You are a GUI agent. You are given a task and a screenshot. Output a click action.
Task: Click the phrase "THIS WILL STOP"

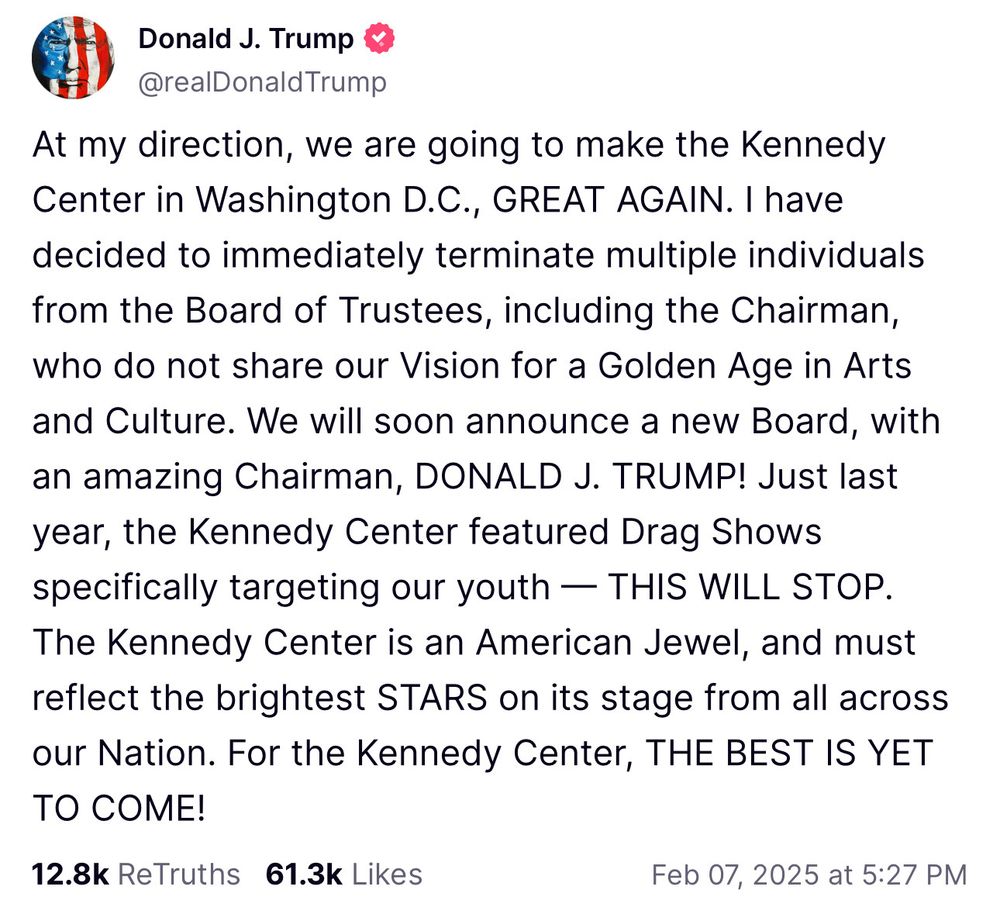748,585
